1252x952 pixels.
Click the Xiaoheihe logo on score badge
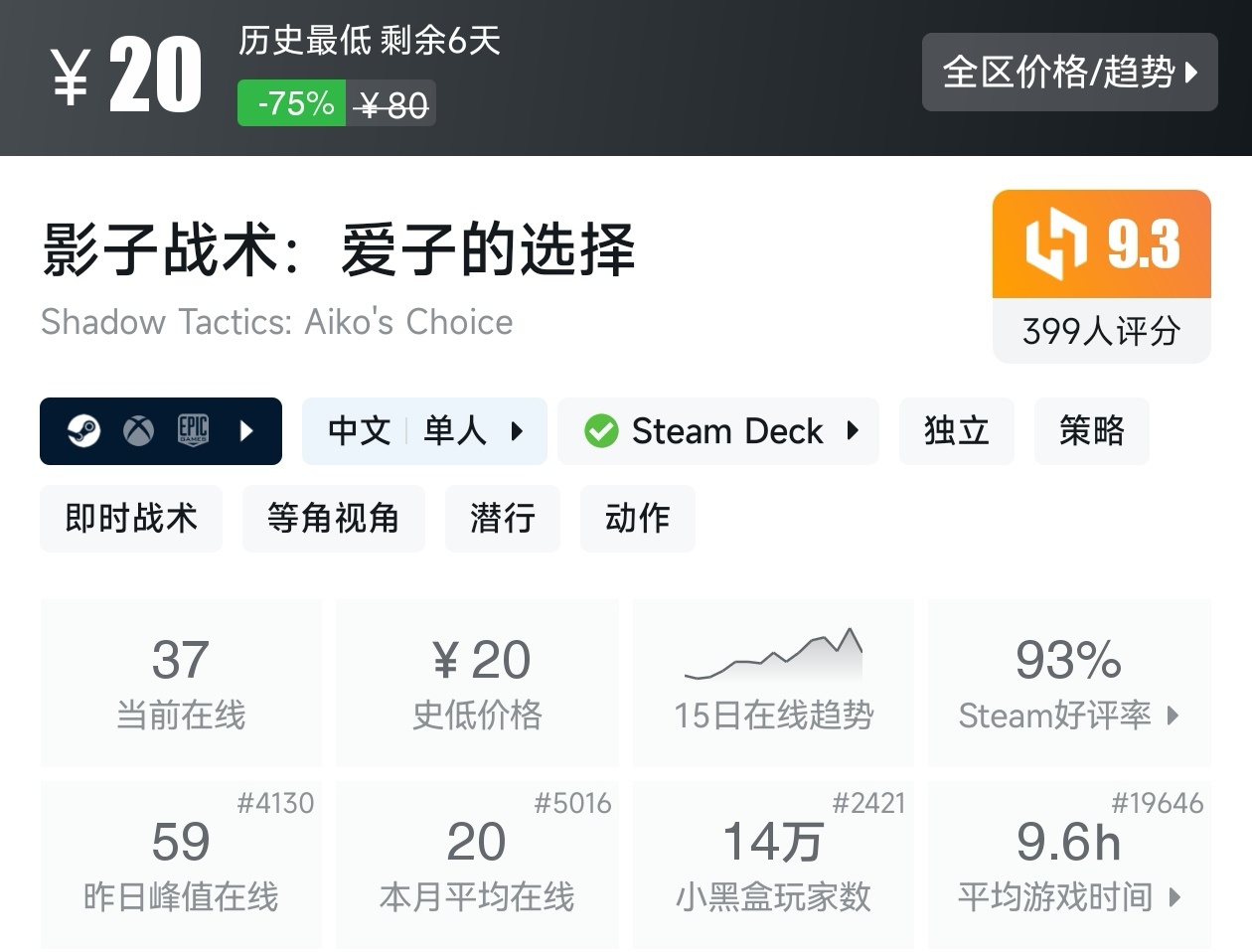tap(1055, 244)
